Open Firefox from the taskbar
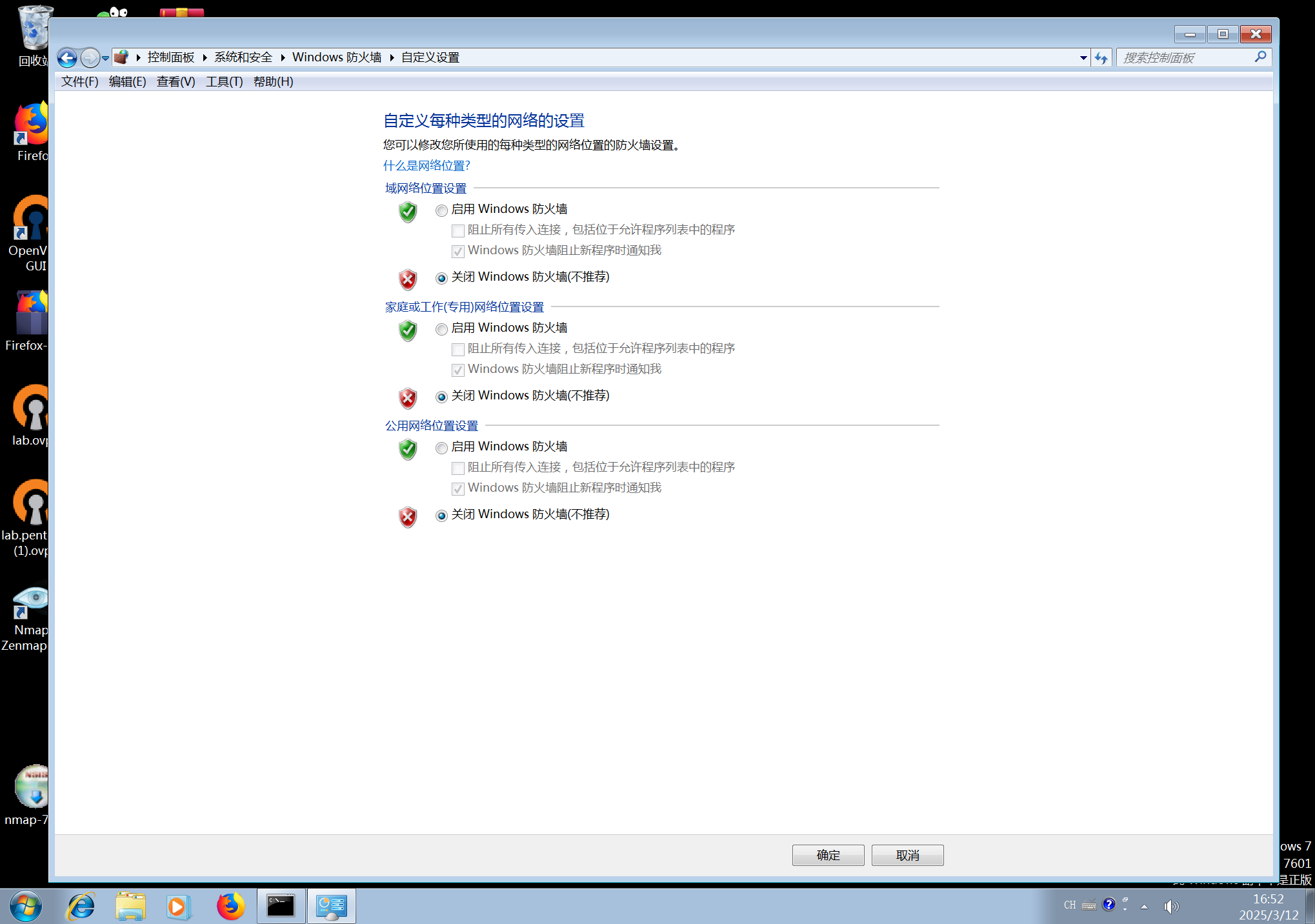This screenshot has height=924, width=1315. click(230, 907)
